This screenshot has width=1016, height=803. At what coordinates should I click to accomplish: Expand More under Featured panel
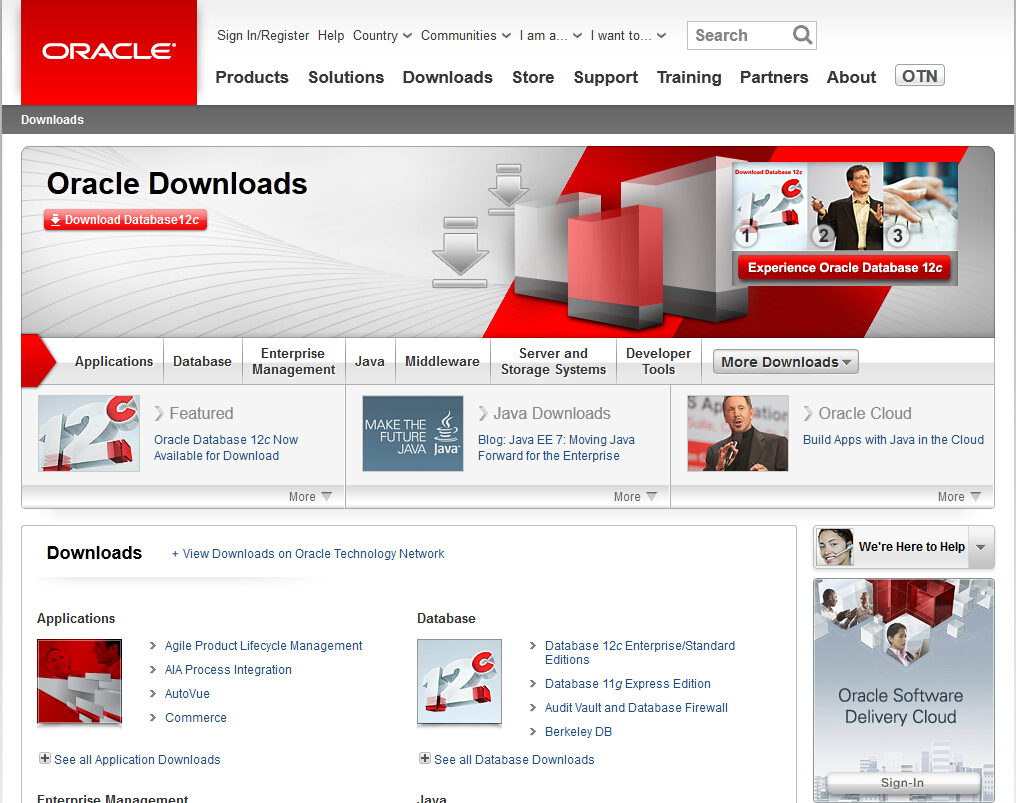(310, 496)
